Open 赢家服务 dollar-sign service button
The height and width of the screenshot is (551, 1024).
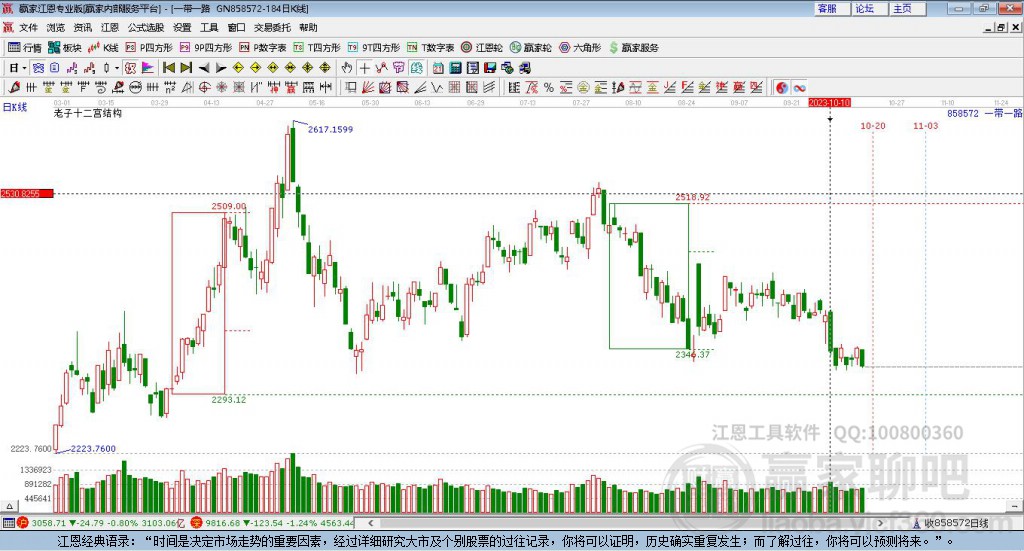(633, 48)
